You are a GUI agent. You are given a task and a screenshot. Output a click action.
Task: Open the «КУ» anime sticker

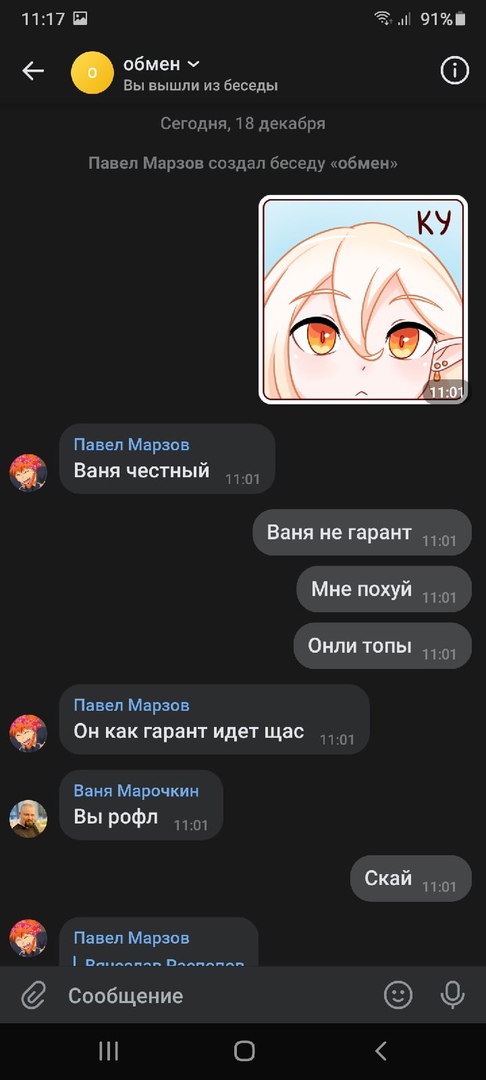click(x=363, y=299)
